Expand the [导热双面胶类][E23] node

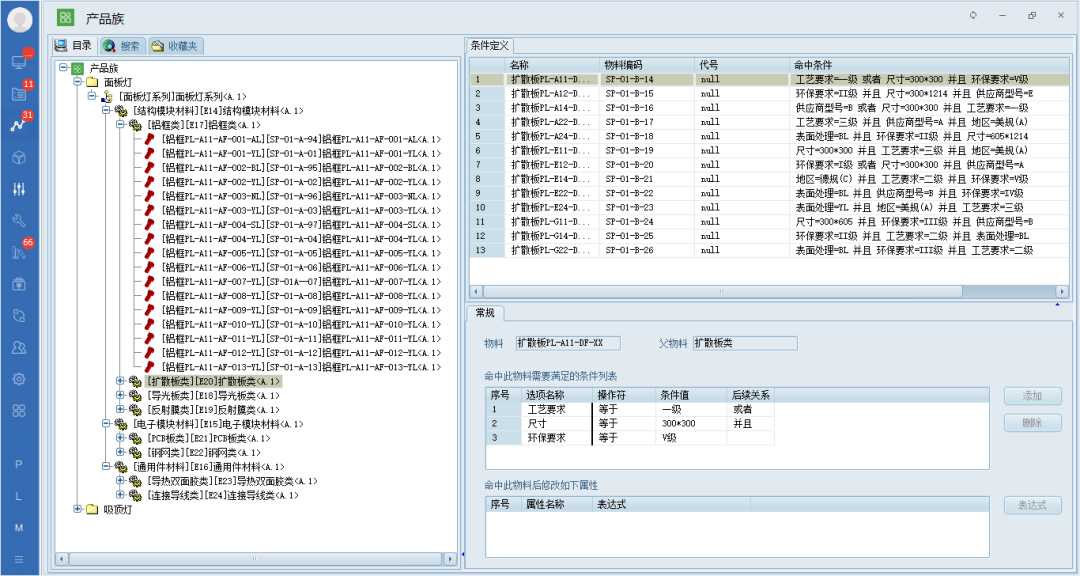[121, 481]
